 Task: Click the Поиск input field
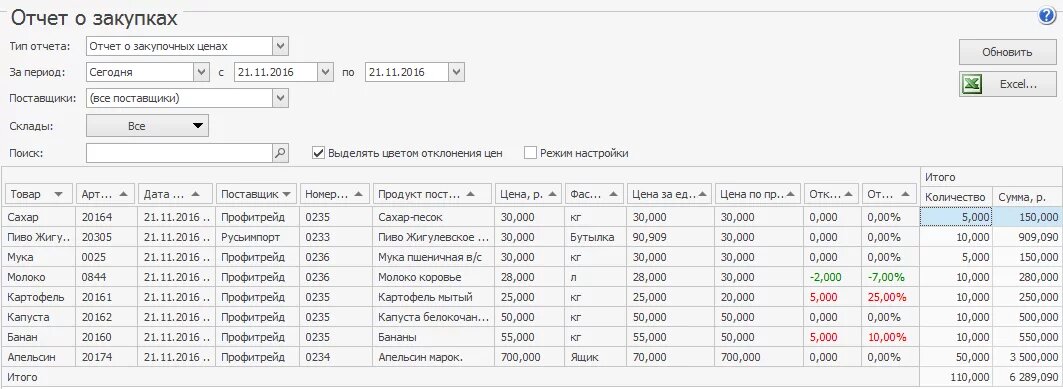tap(179, 153)
